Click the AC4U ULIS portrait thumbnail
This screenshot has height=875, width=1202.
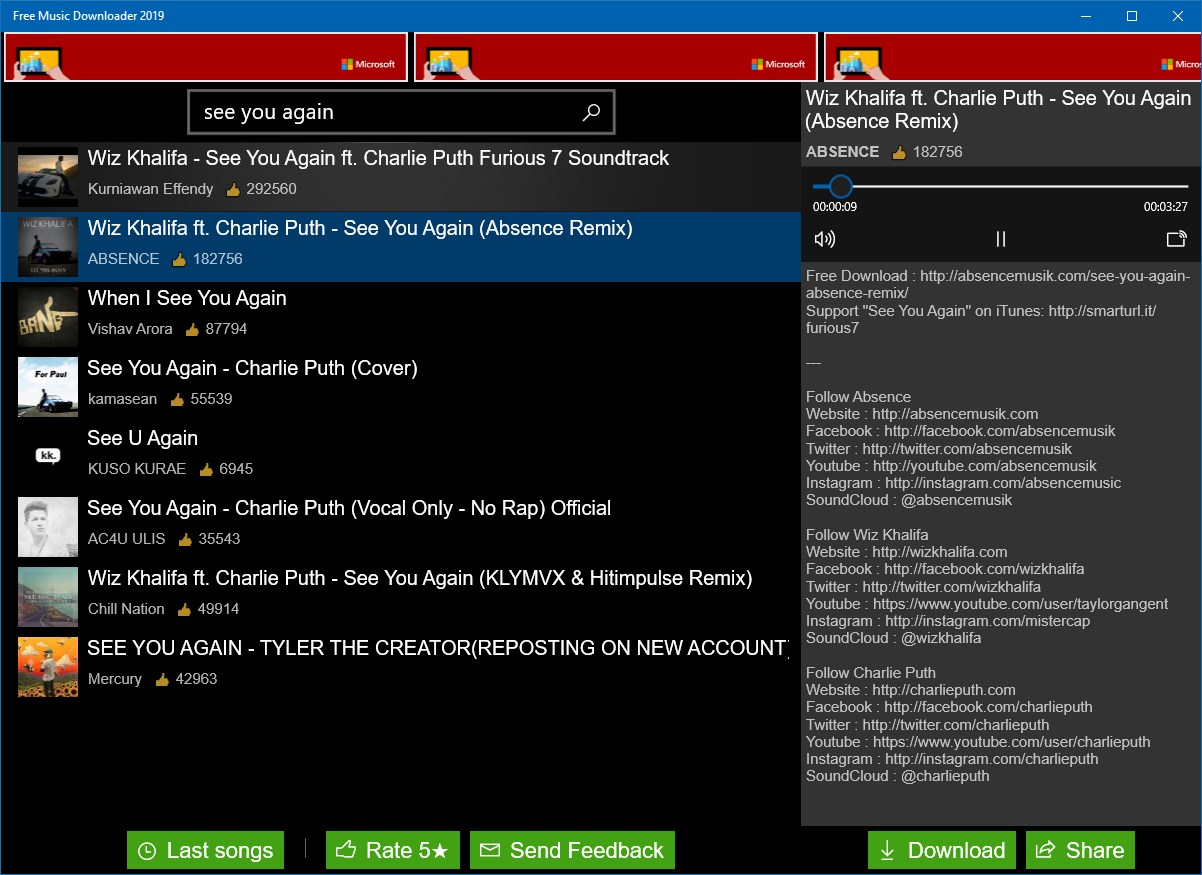[x=48, y=527]
